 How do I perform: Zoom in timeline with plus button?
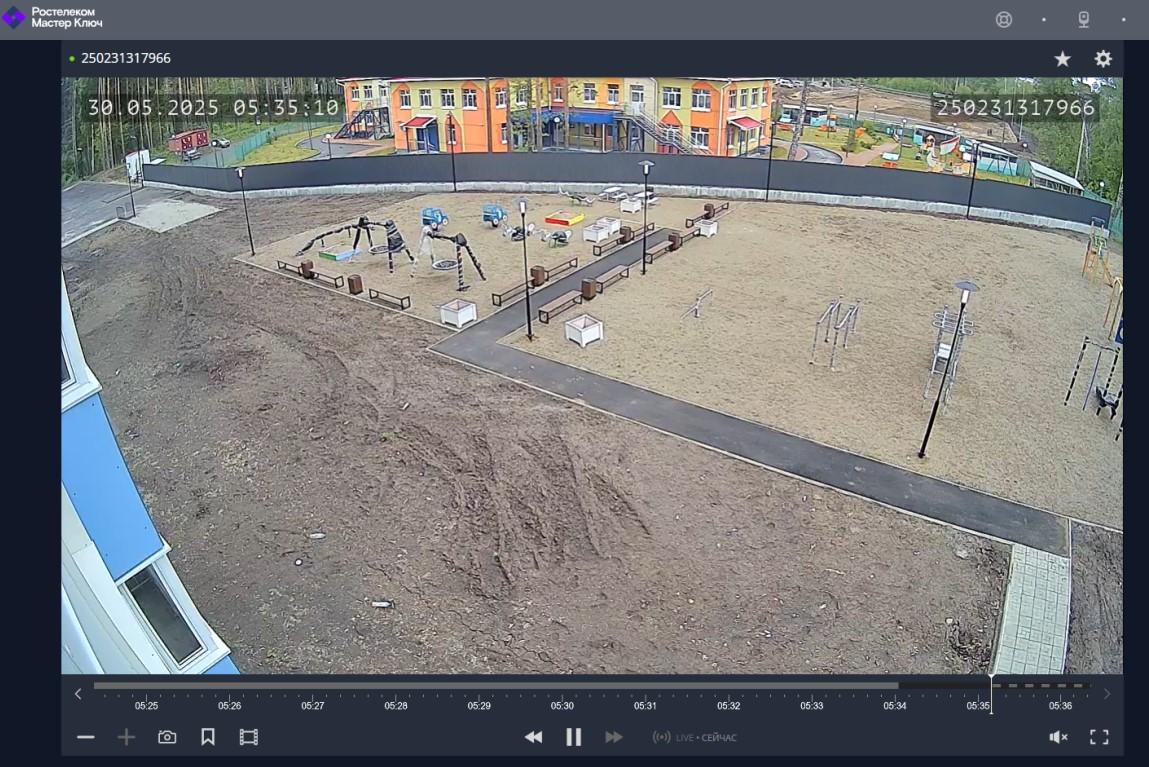pyautogui.click(x=126, y=737)
